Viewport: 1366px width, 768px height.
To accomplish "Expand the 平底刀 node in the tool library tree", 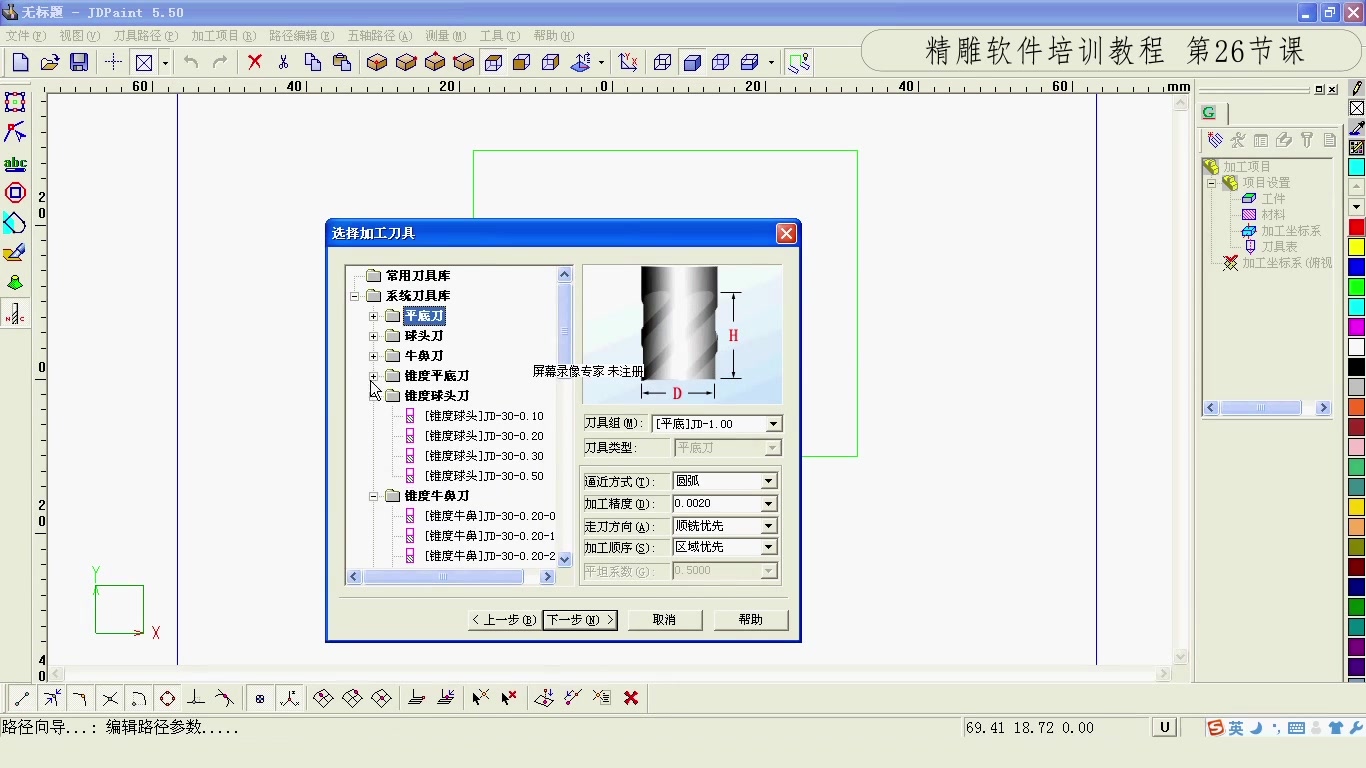I will (x=373, y=316).
